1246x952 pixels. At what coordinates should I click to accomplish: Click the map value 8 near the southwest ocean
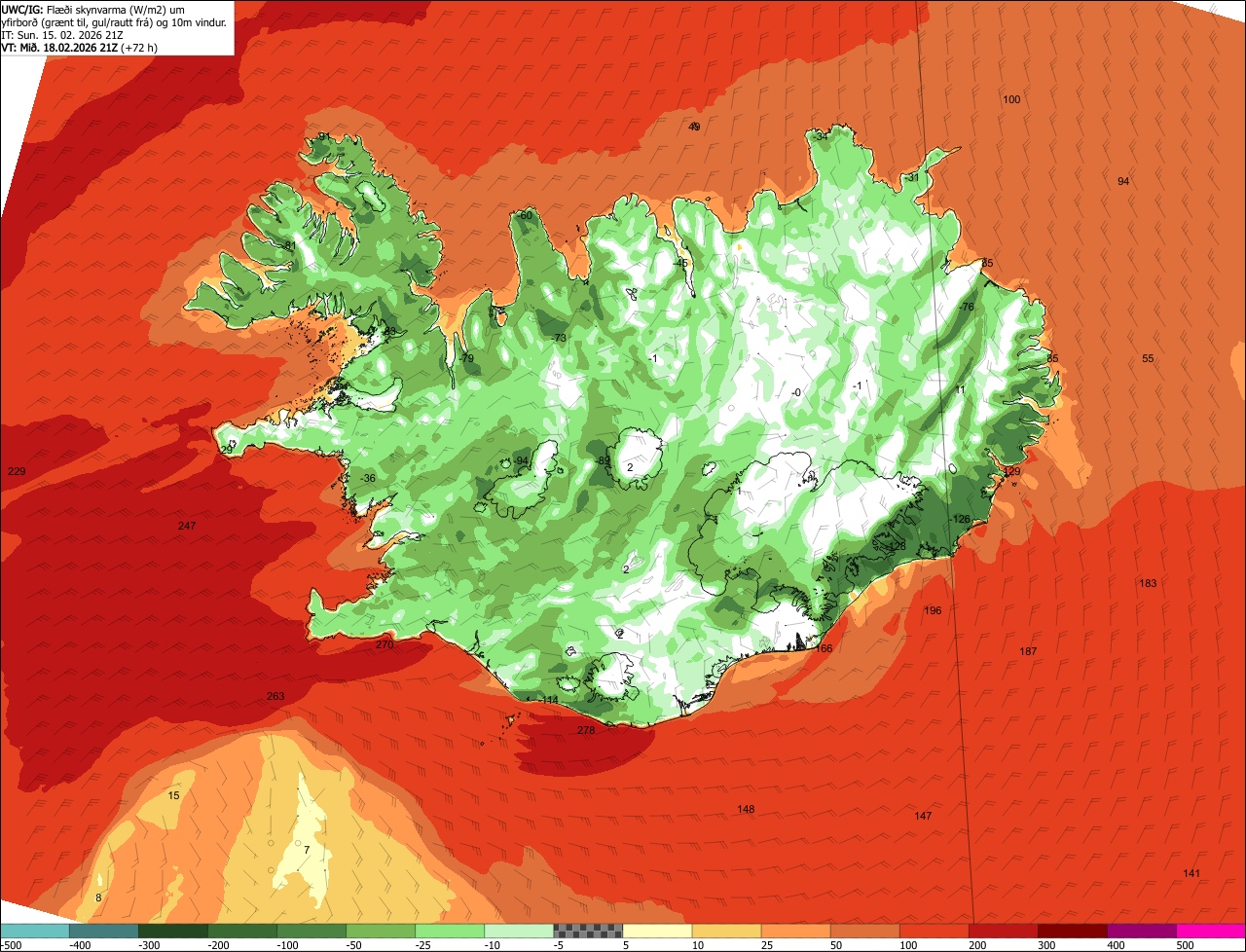point(97,897)
